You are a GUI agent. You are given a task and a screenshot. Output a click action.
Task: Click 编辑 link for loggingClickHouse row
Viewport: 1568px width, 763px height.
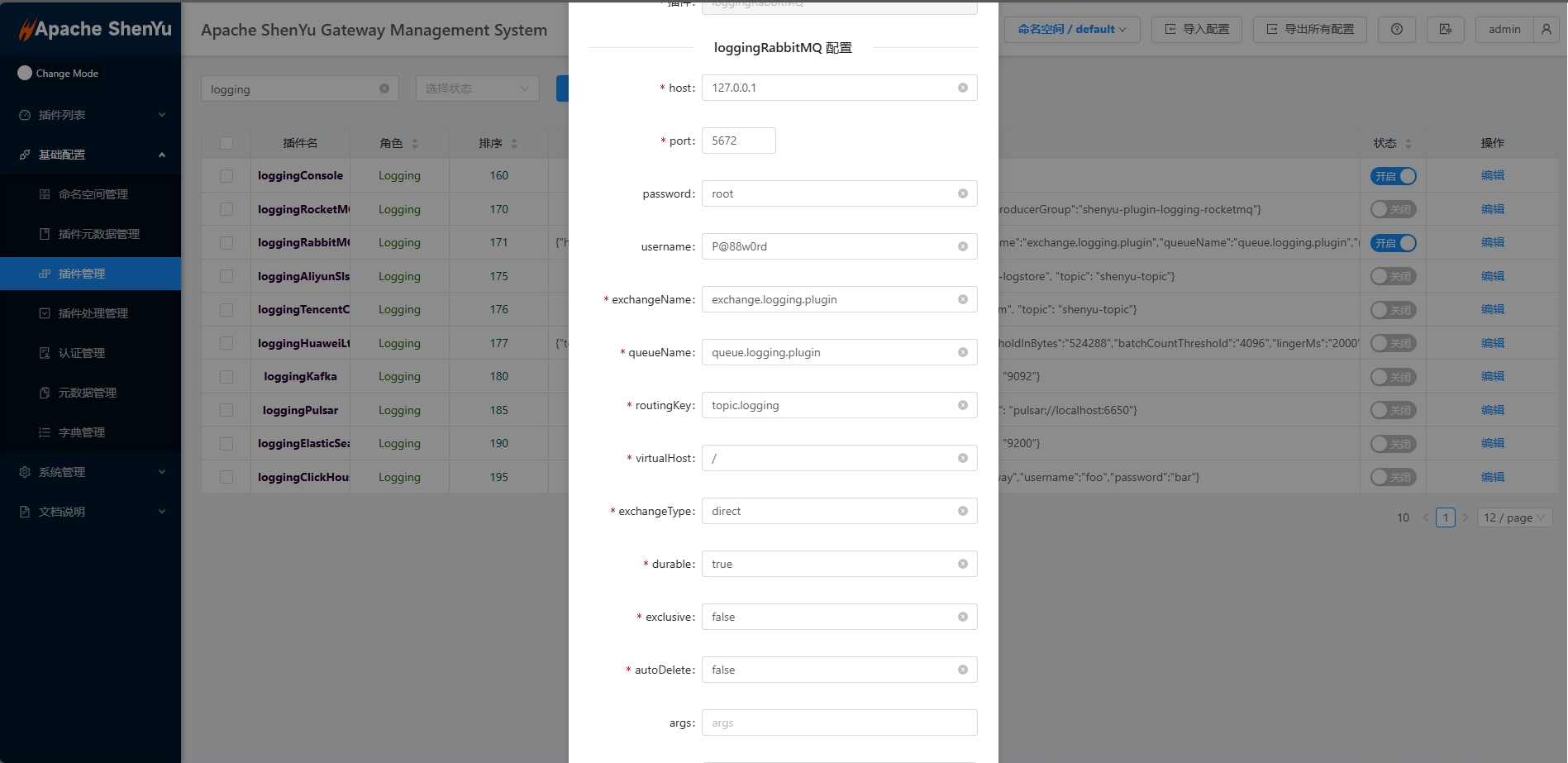(1492, 477)
